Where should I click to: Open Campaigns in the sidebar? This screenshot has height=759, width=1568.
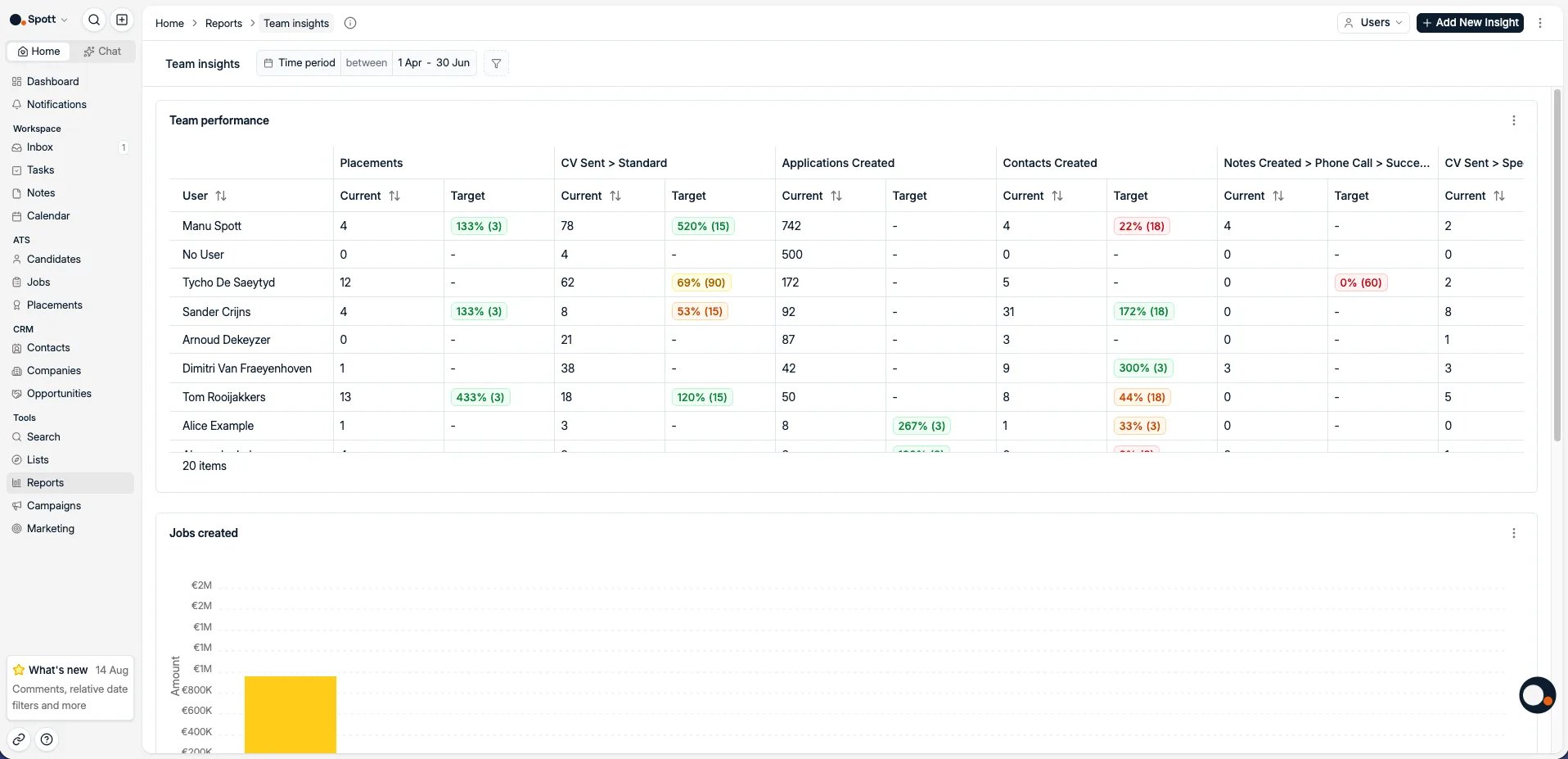70,506
